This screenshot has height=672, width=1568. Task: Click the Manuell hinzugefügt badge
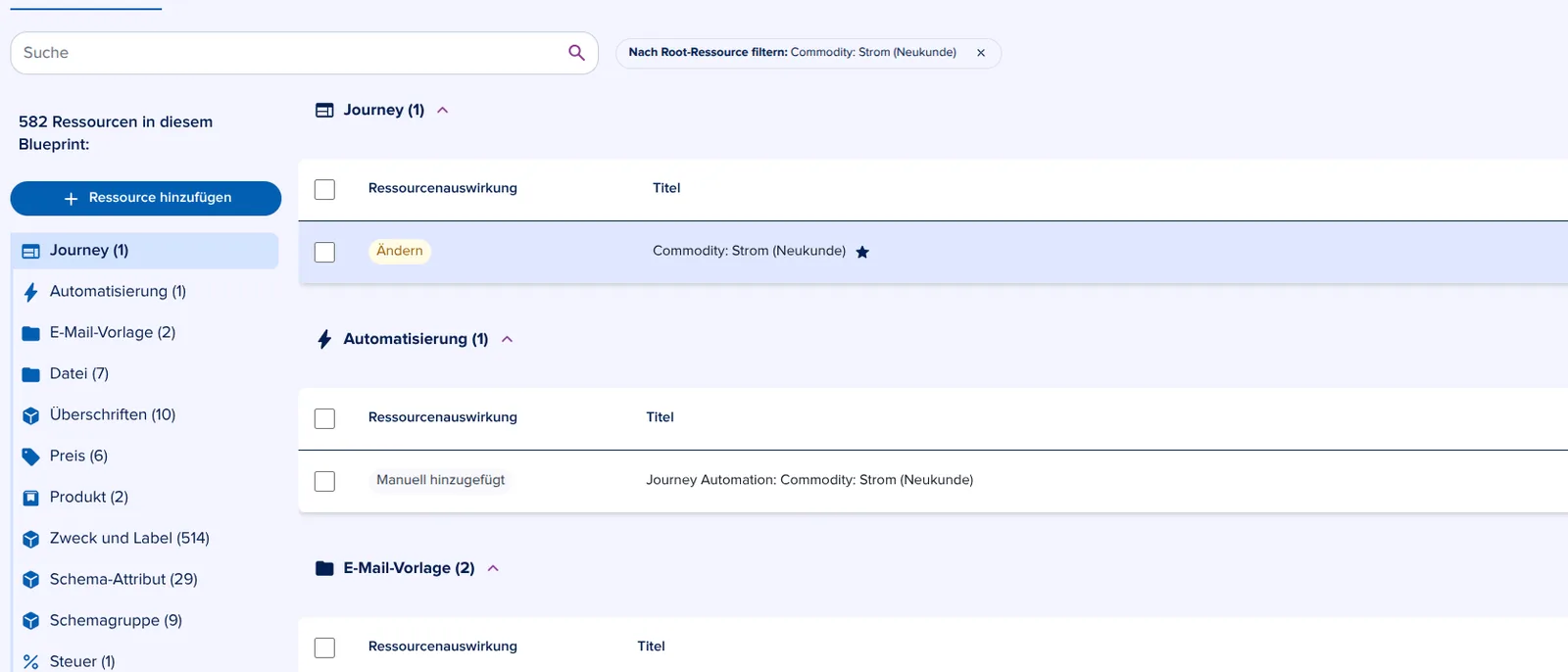click(x=441, y=481)
